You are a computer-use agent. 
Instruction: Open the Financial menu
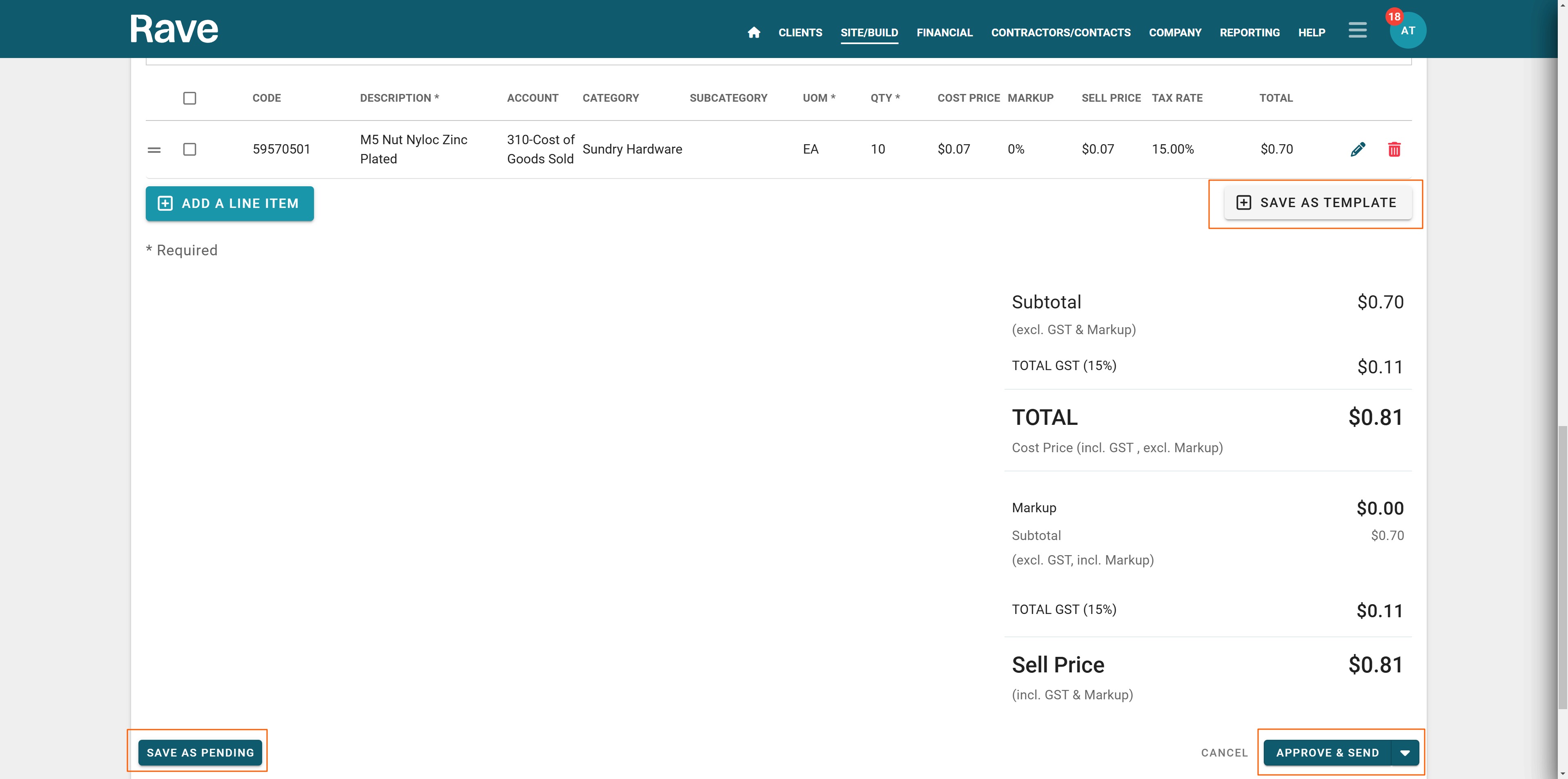944,32
